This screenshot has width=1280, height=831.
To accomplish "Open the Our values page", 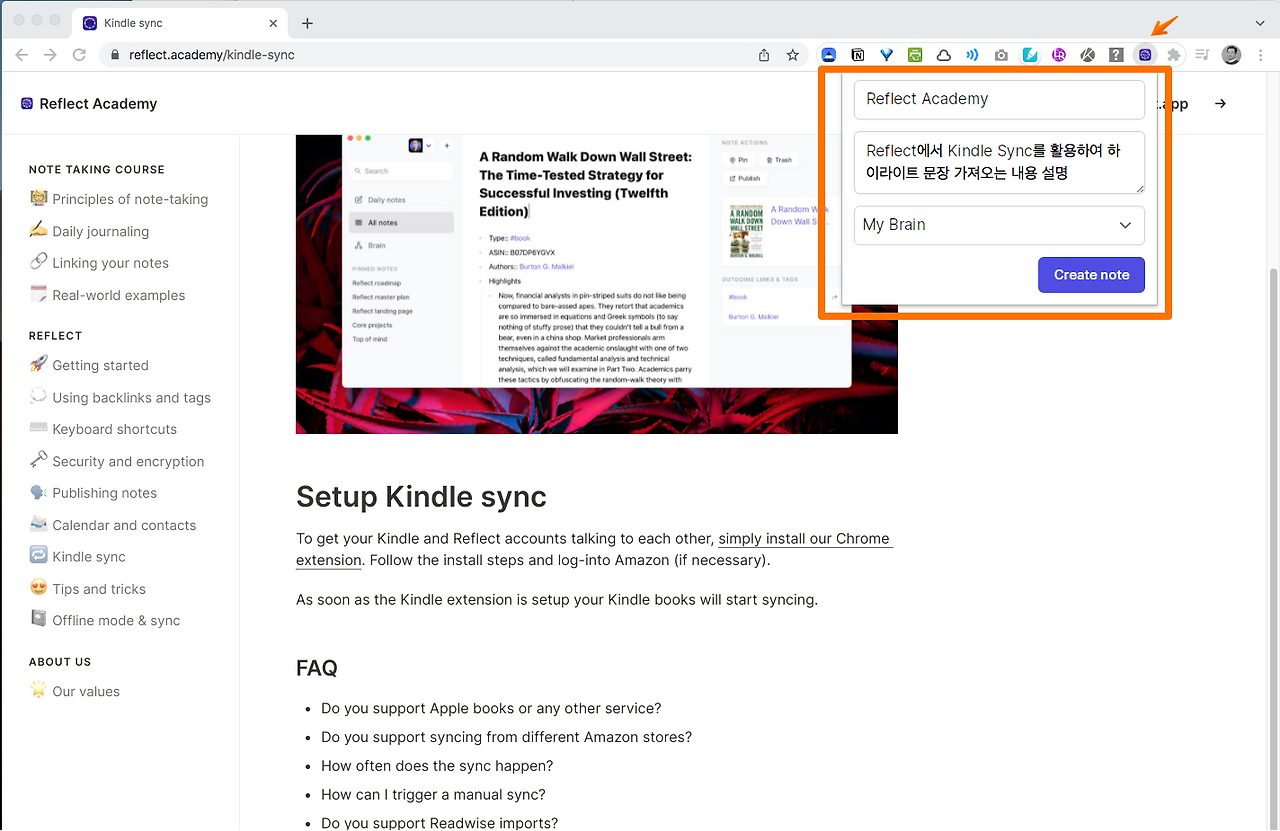I will click(75, 691).
